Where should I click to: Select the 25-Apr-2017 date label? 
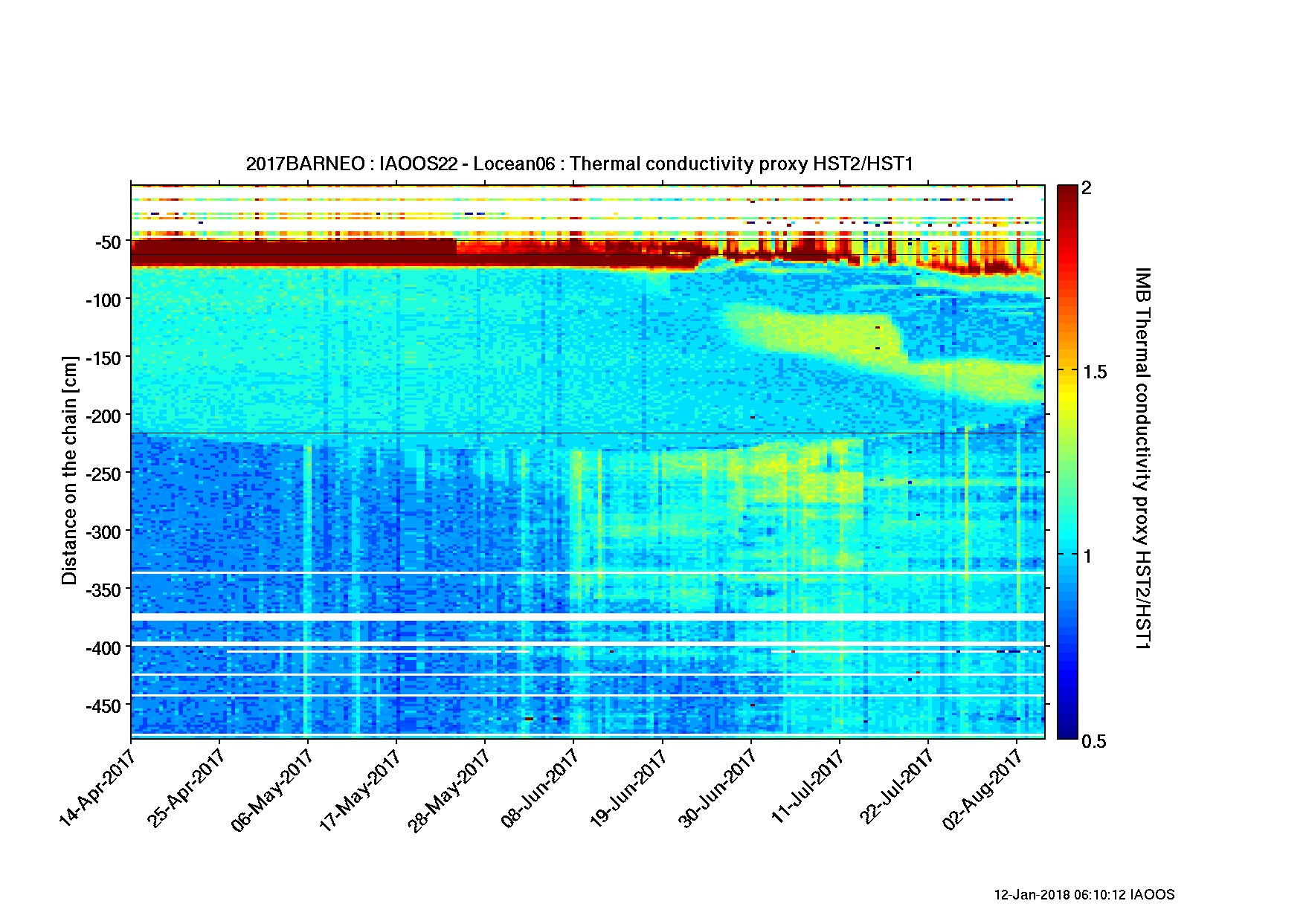185,788
